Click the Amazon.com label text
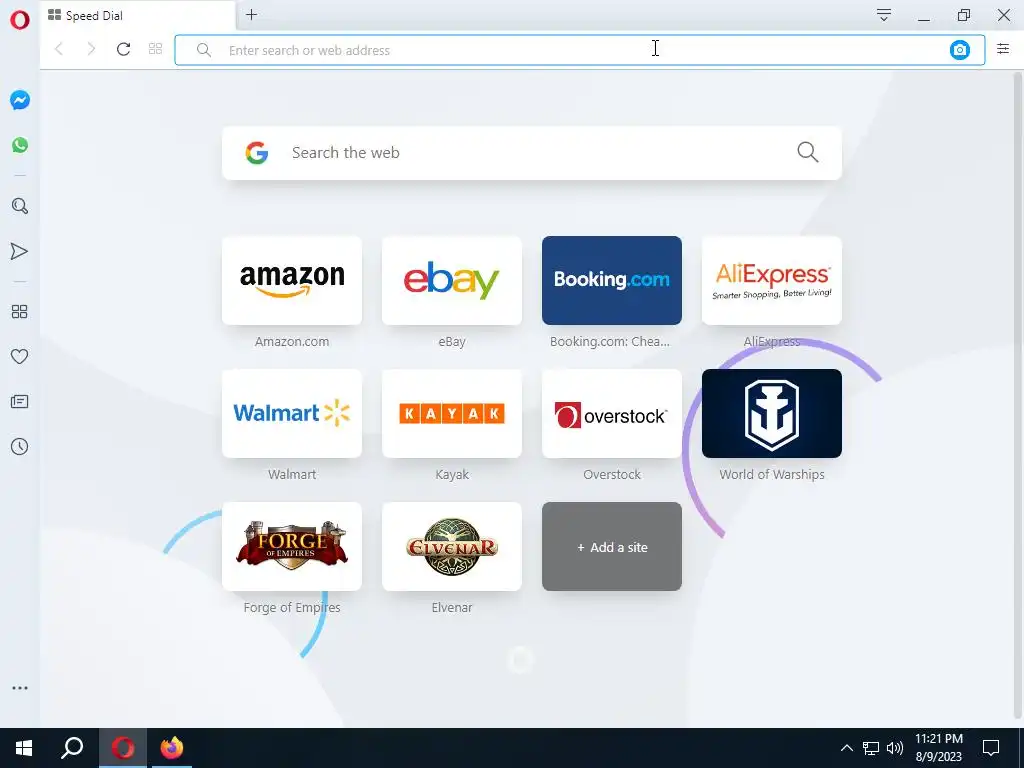 point(292,342)
